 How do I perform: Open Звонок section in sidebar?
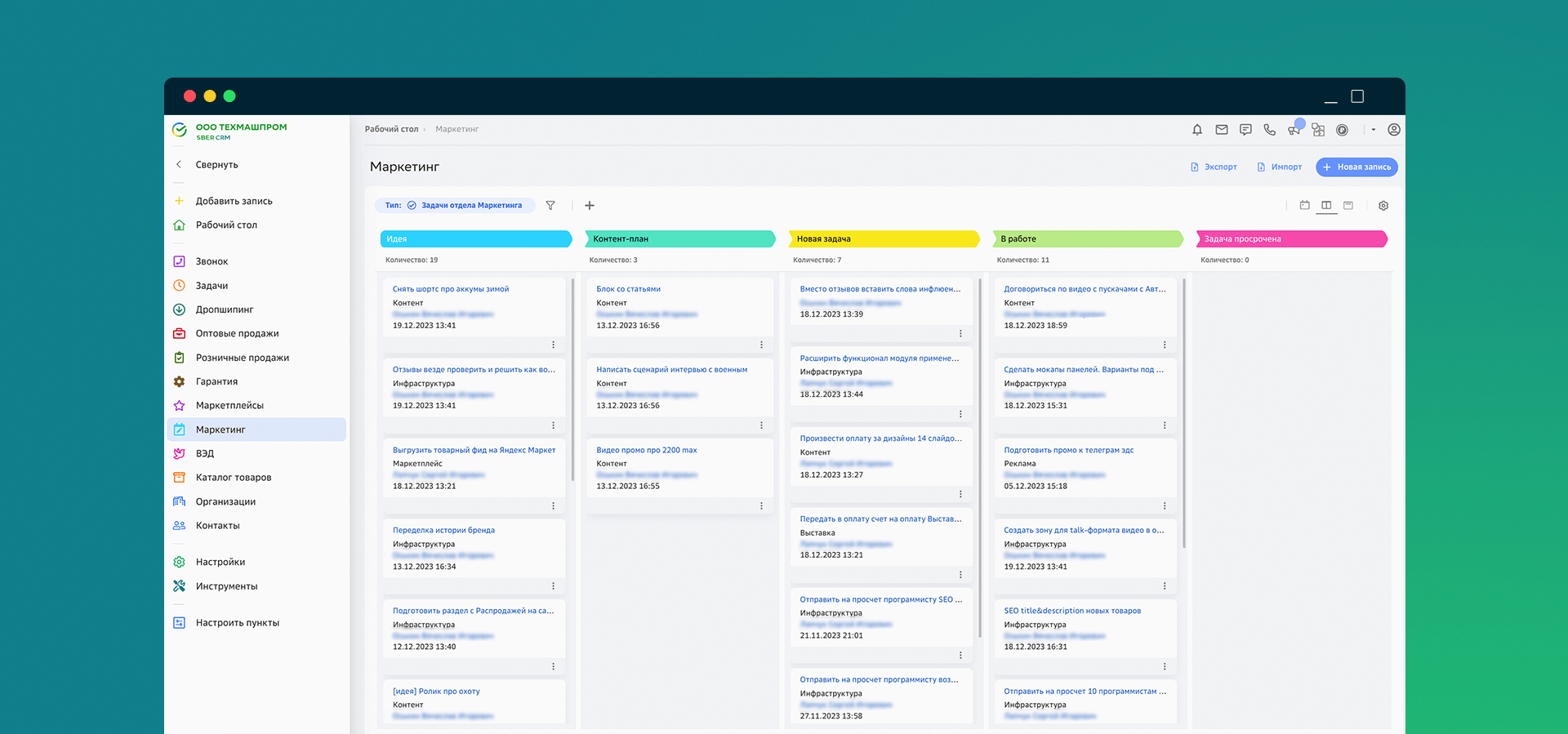pos(212,262)
